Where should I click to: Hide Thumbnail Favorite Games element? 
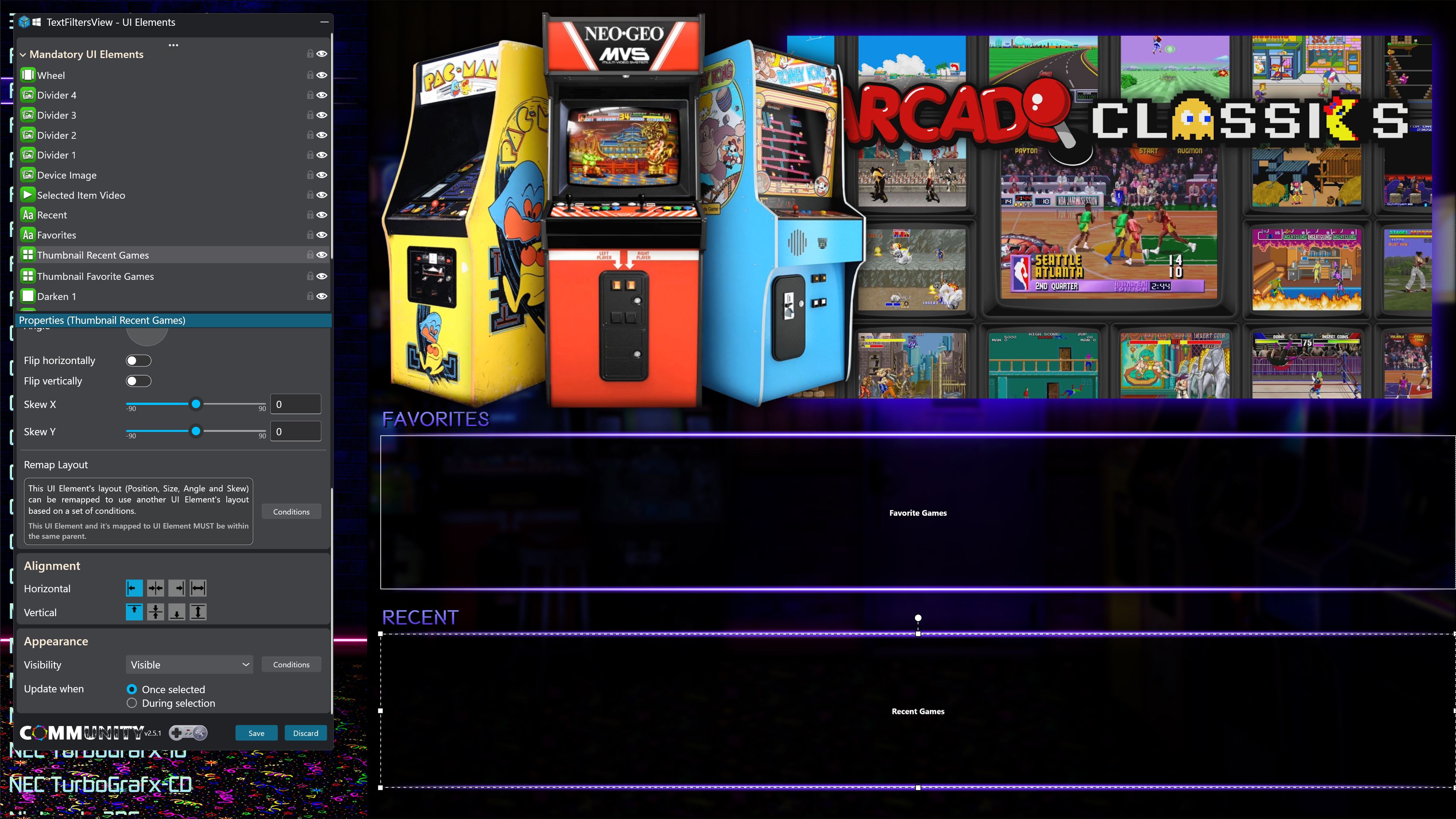click(322, 276)
